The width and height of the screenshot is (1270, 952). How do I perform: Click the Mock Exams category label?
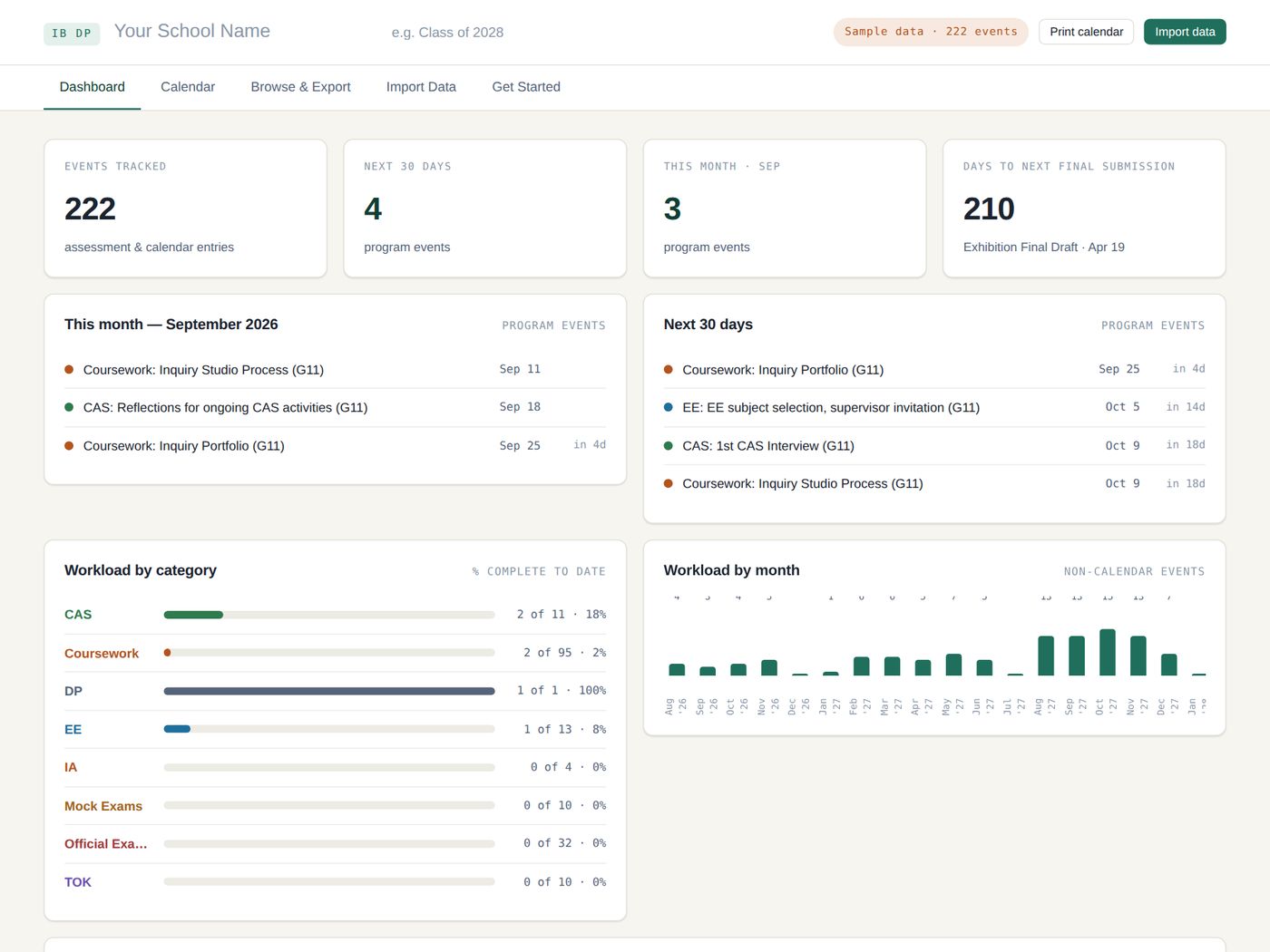[103, 806]
